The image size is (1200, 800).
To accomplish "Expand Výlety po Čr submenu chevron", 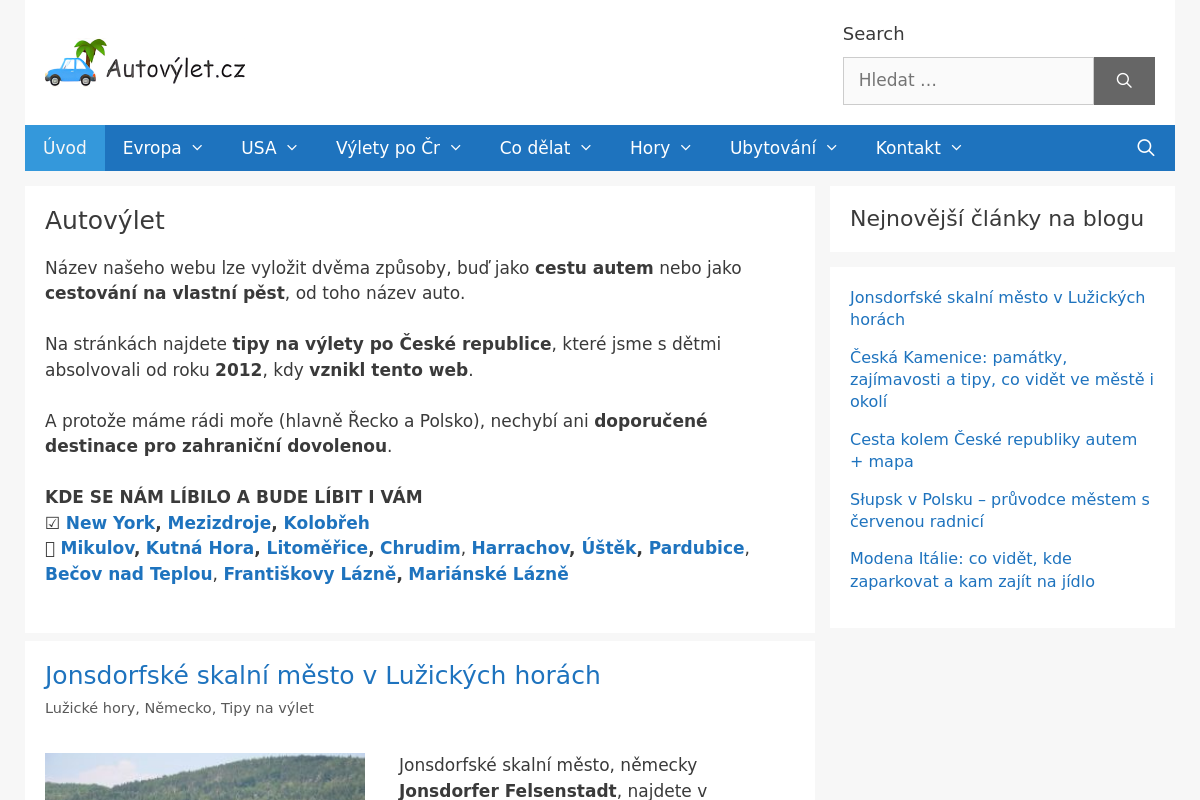I will [x=456, y=148].
